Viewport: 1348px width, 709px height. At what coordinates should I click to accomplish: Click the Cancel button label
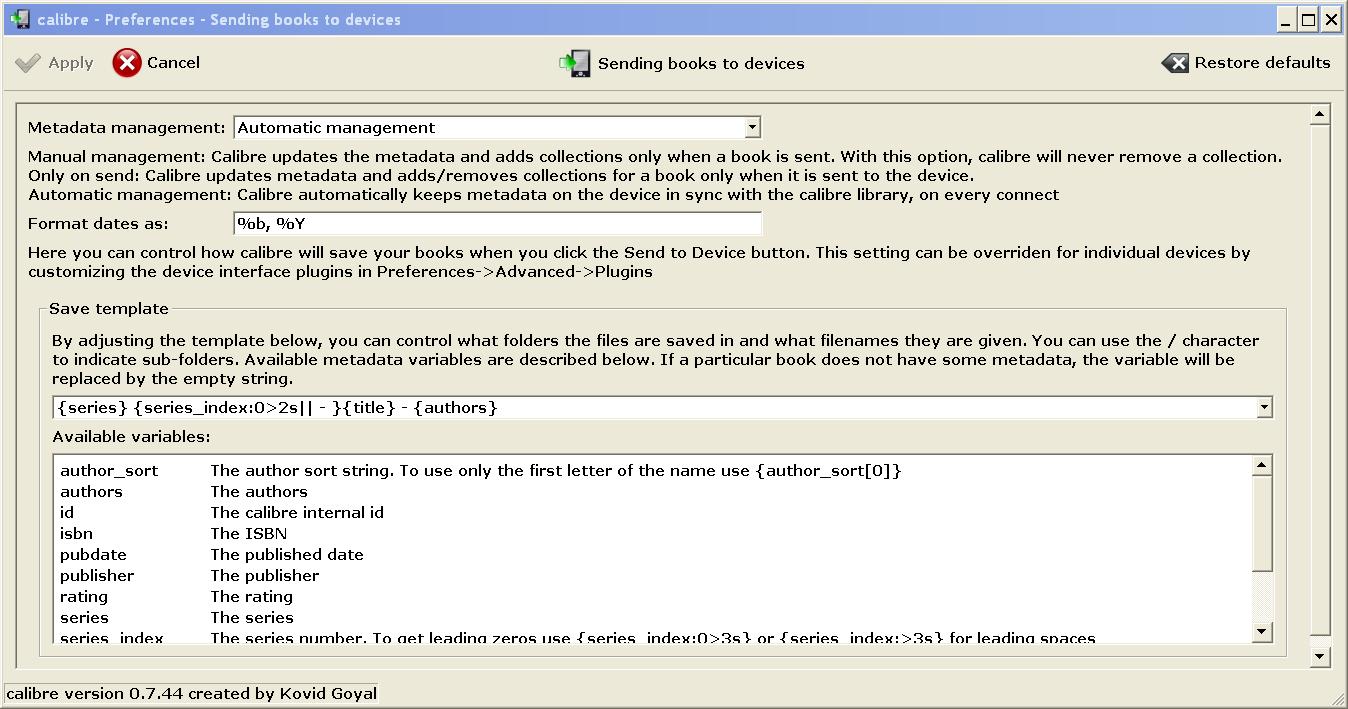coord(173,63)
